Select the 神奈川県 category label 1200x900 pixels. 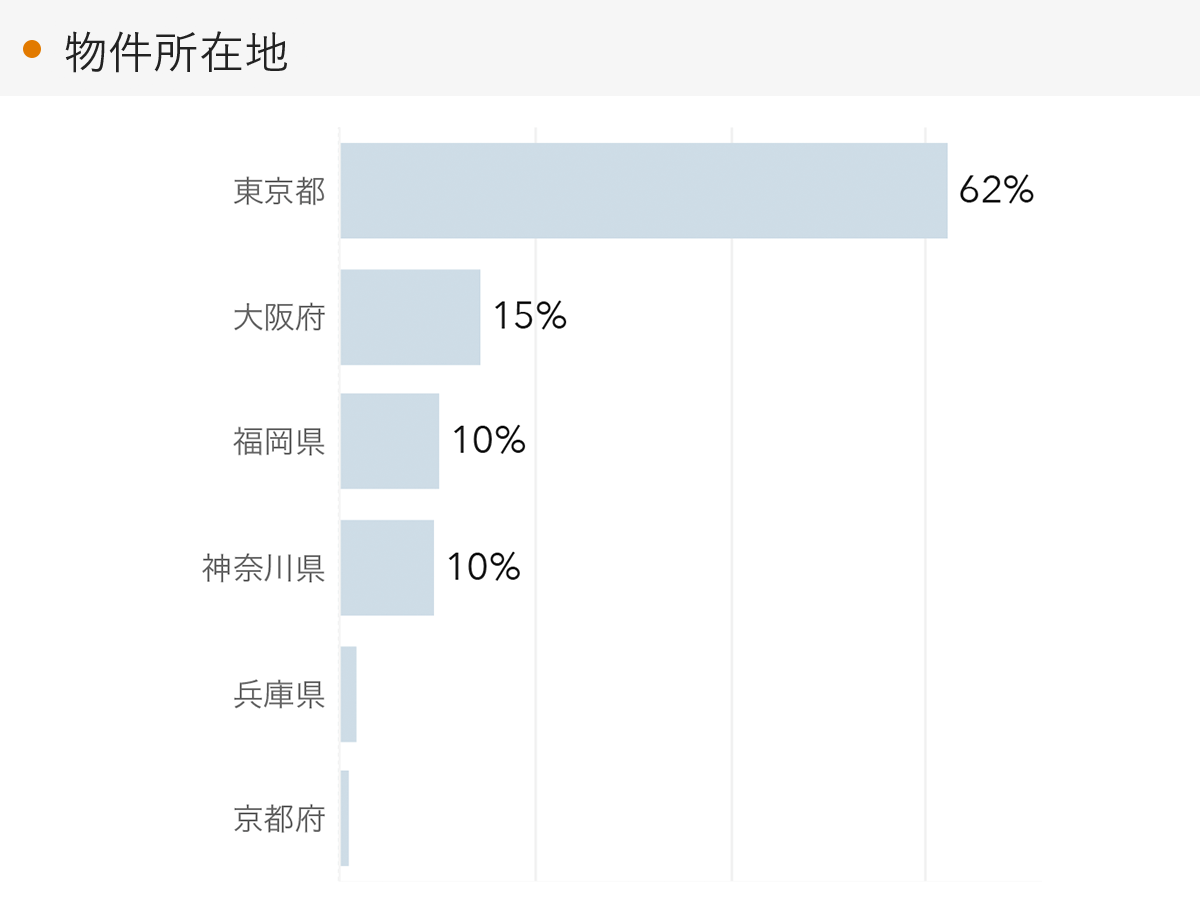pos(263,568)
